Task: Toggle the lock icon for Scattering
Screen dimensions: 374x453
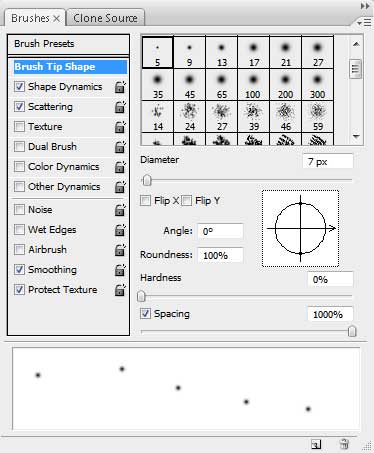Action: click(120, 107)
